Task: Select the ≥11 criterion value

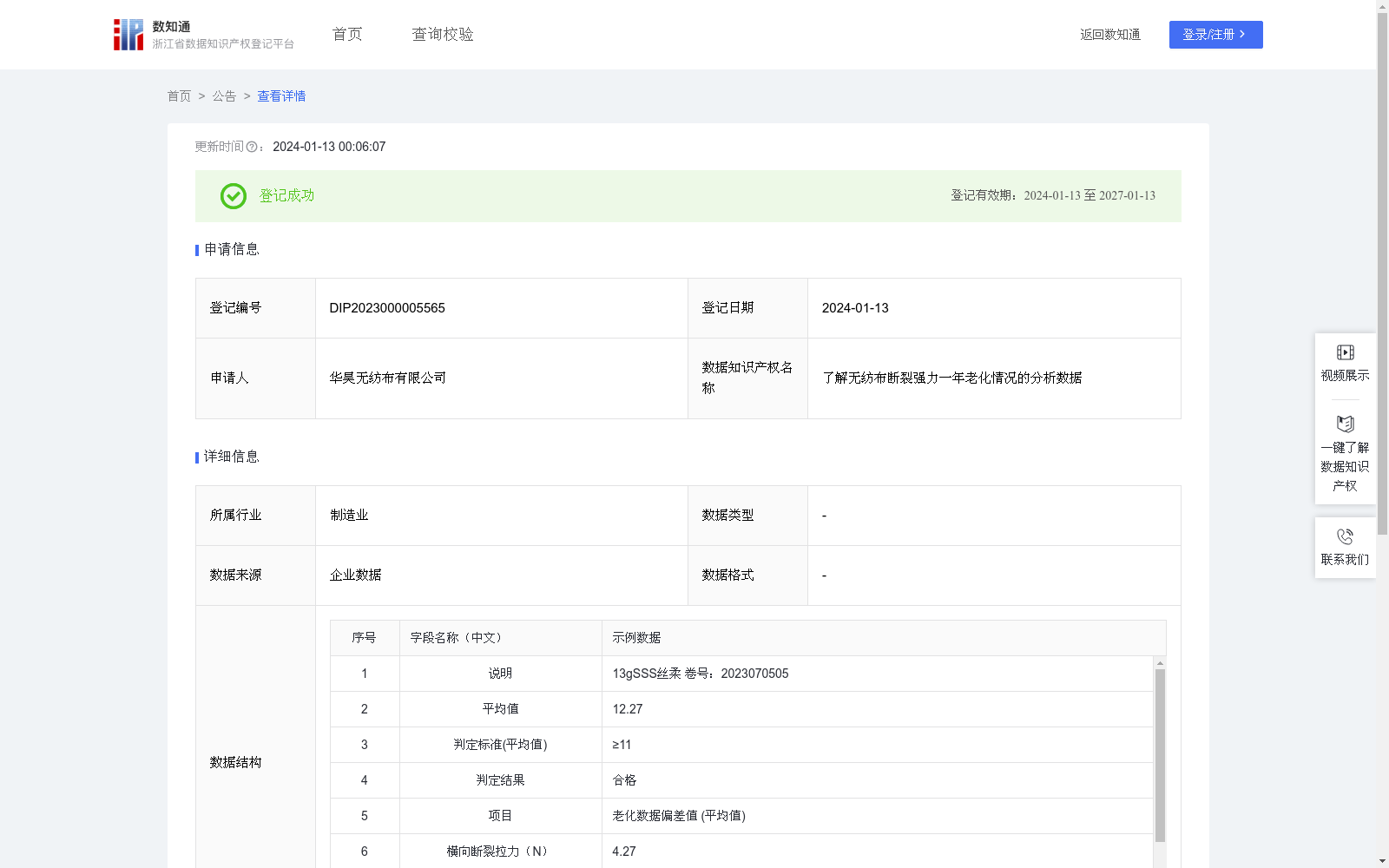Action: click(x=622, y=745)
